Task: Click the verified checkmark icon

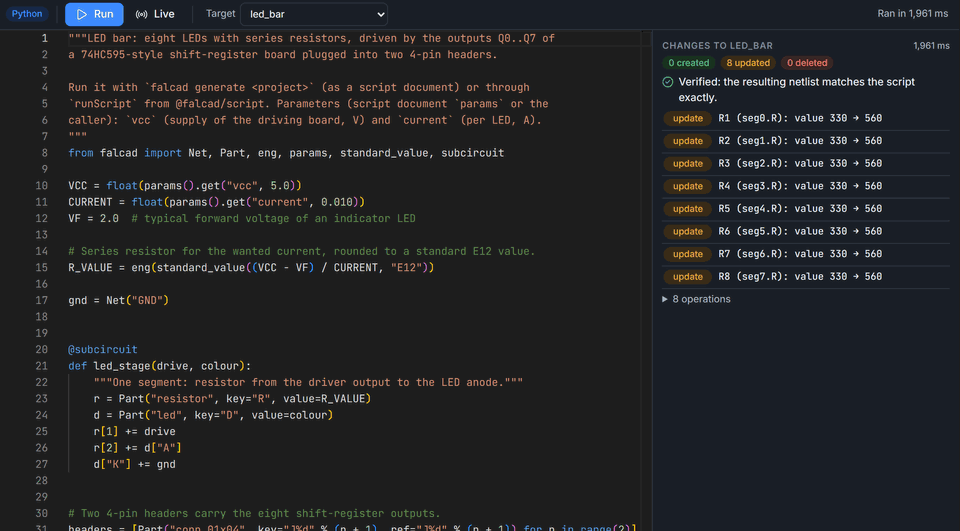Action: (668, 82)
